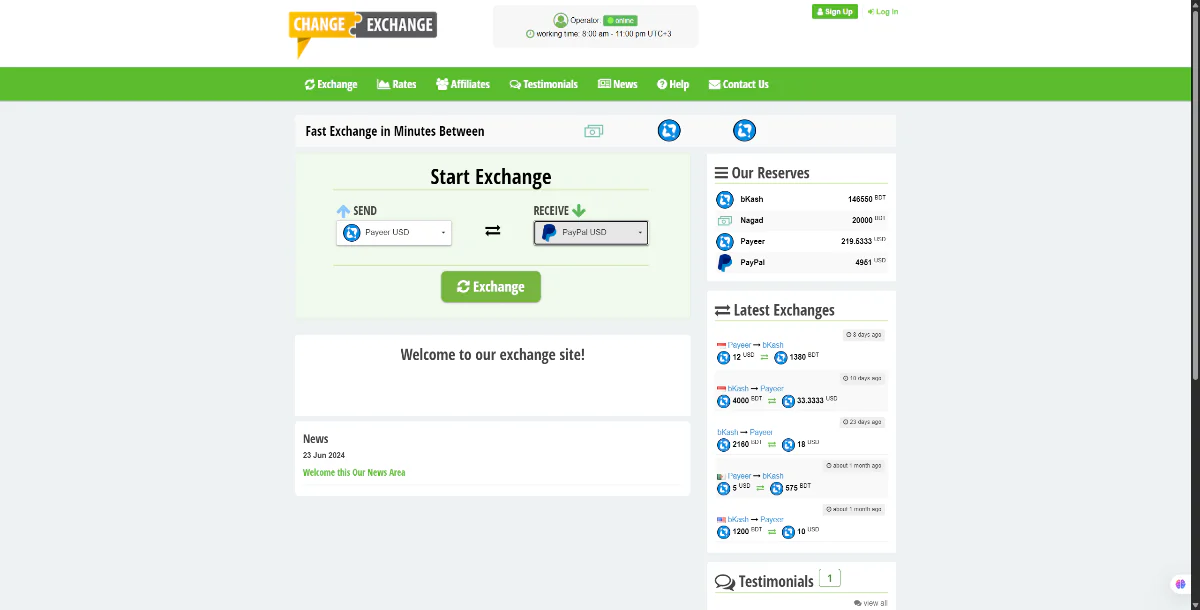Click the green Exchange button under Start Exchange
The height and width of the screenshot is (610, 1200).
[x=491, y=287]
